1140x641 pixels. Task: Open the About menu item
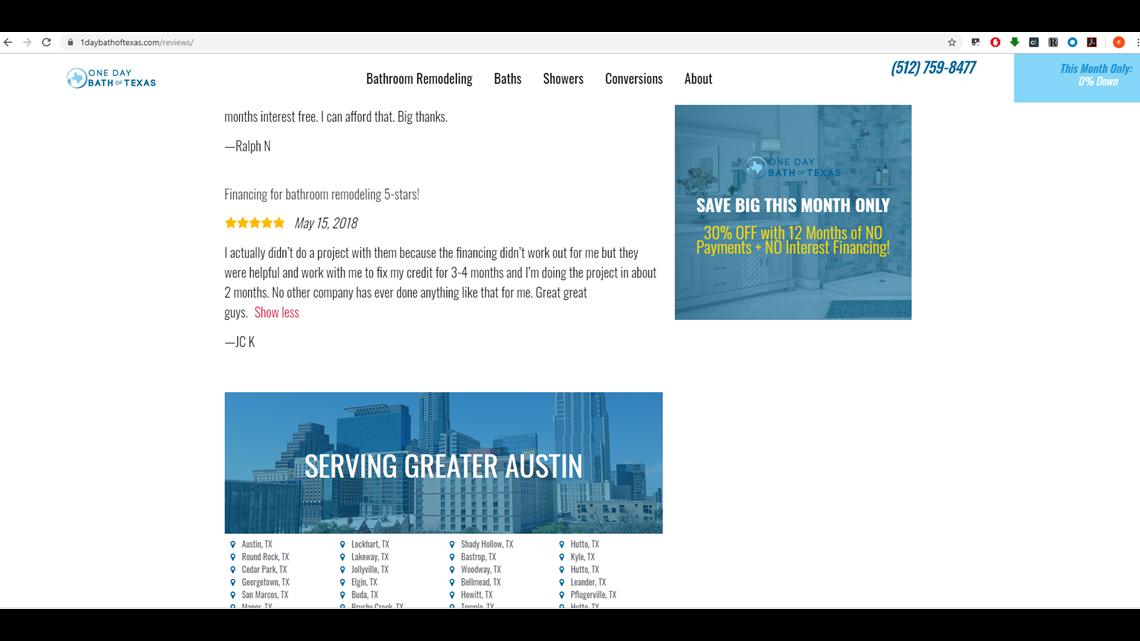[698, 78]
